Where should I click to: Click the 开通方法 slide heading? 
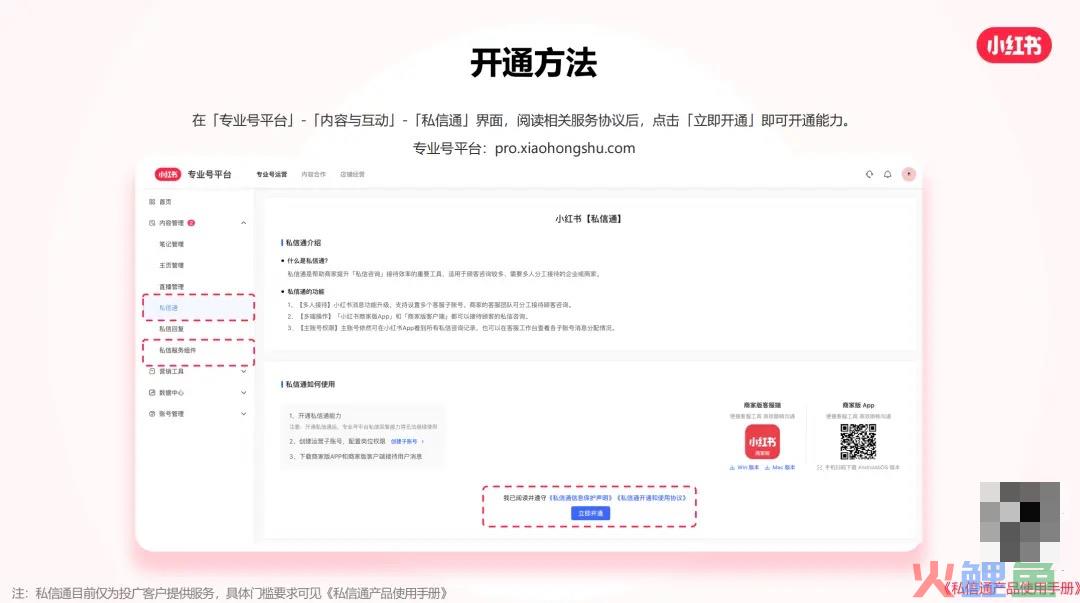coord(534,63)
